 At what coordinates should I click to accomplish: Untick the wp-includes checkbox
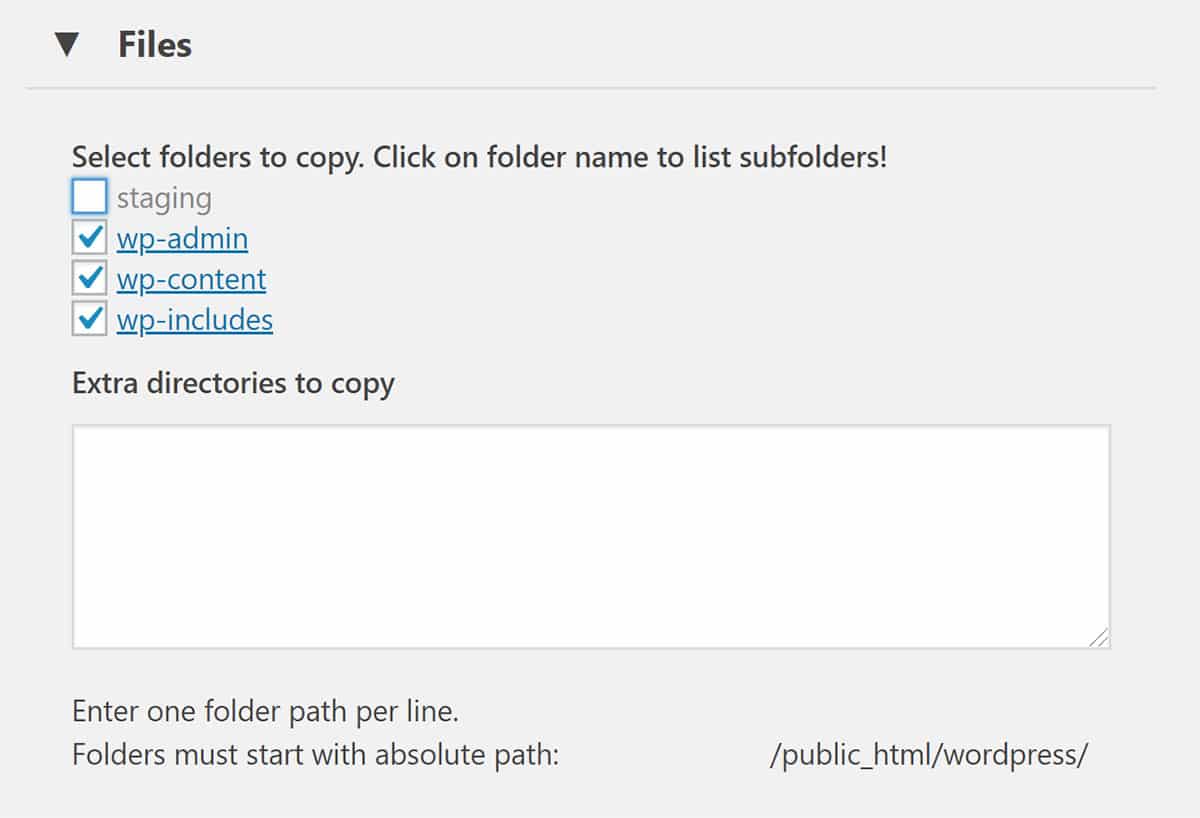click(89, 319)
